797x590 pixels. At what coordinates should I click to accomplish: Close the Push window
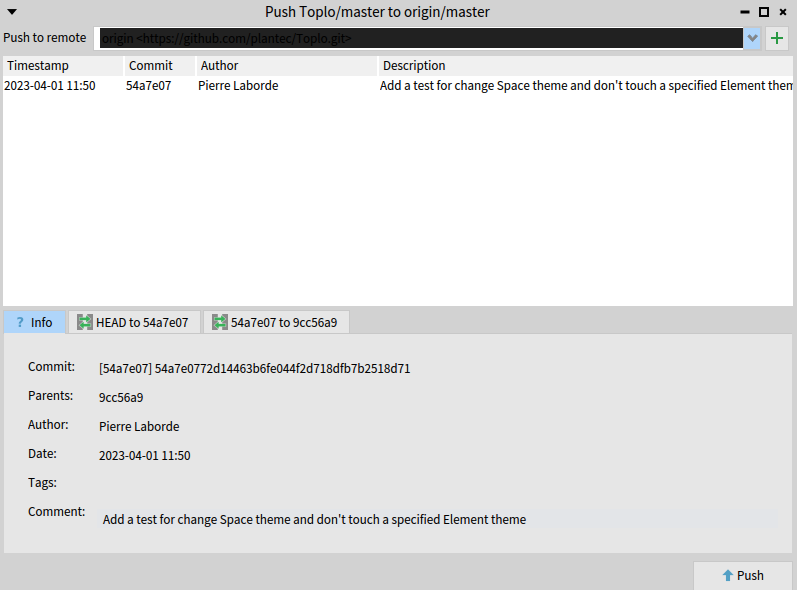click(x=783, y=12)
